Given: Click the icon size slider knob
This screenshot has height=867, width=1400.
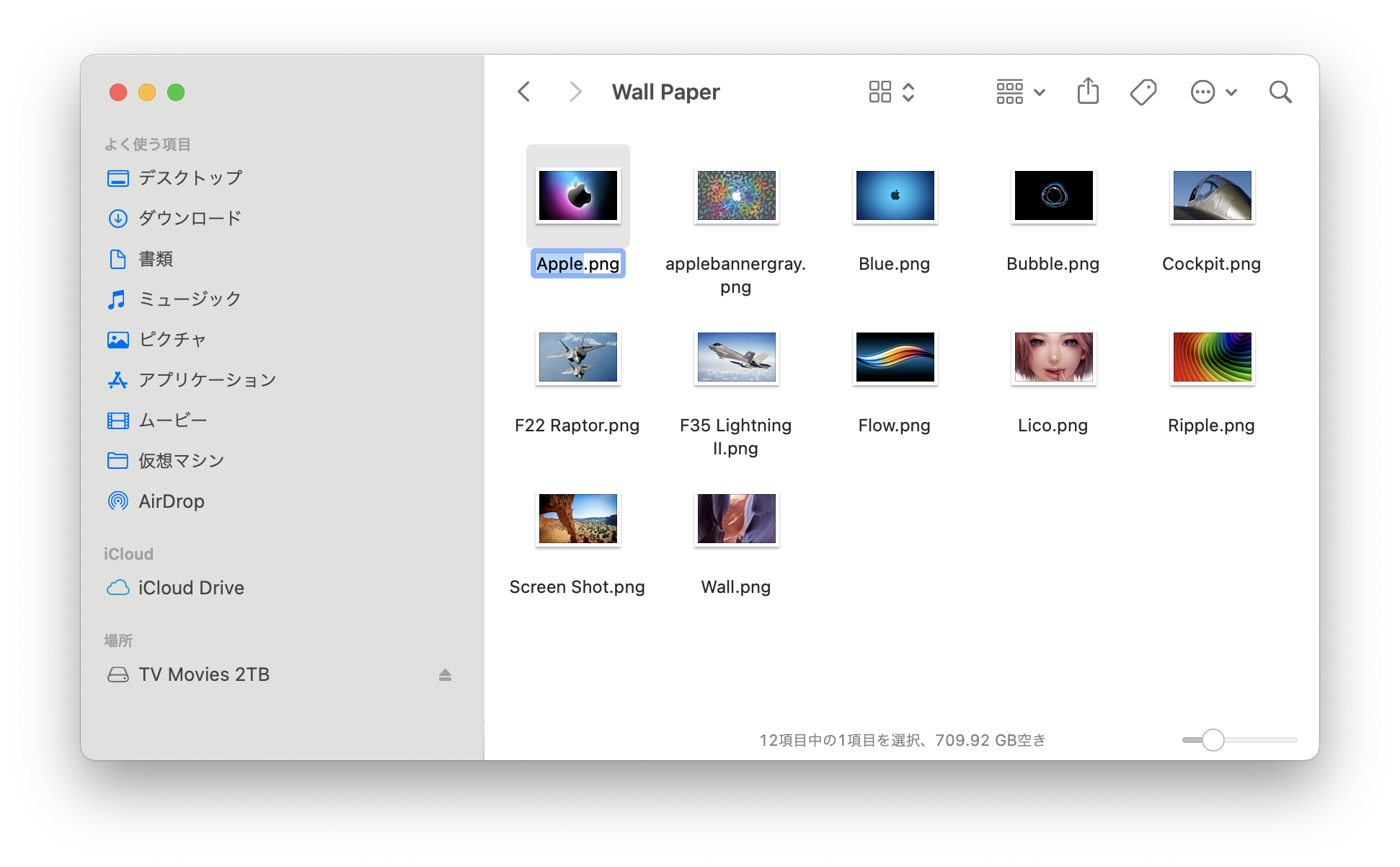Looking at the screenshot, I should coord(1213,740).
